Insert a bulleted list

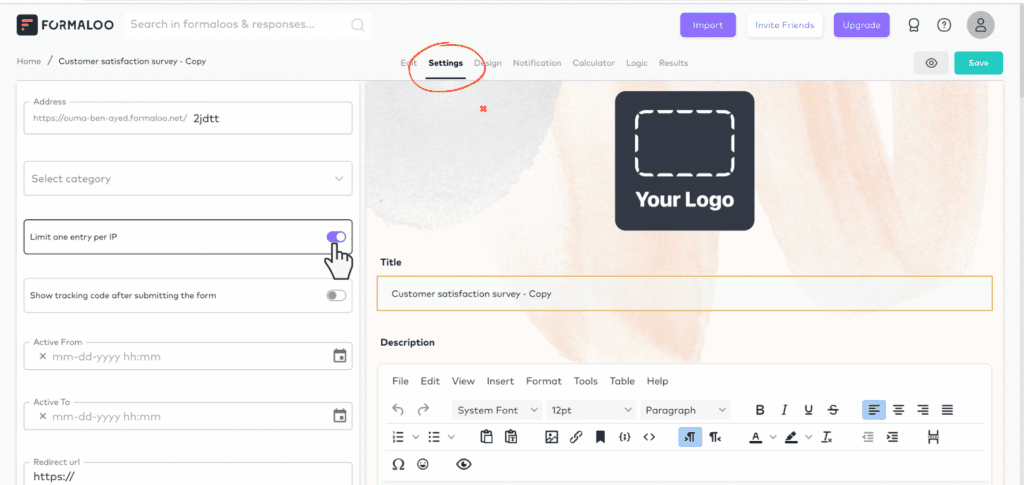(x=434, y=437)
